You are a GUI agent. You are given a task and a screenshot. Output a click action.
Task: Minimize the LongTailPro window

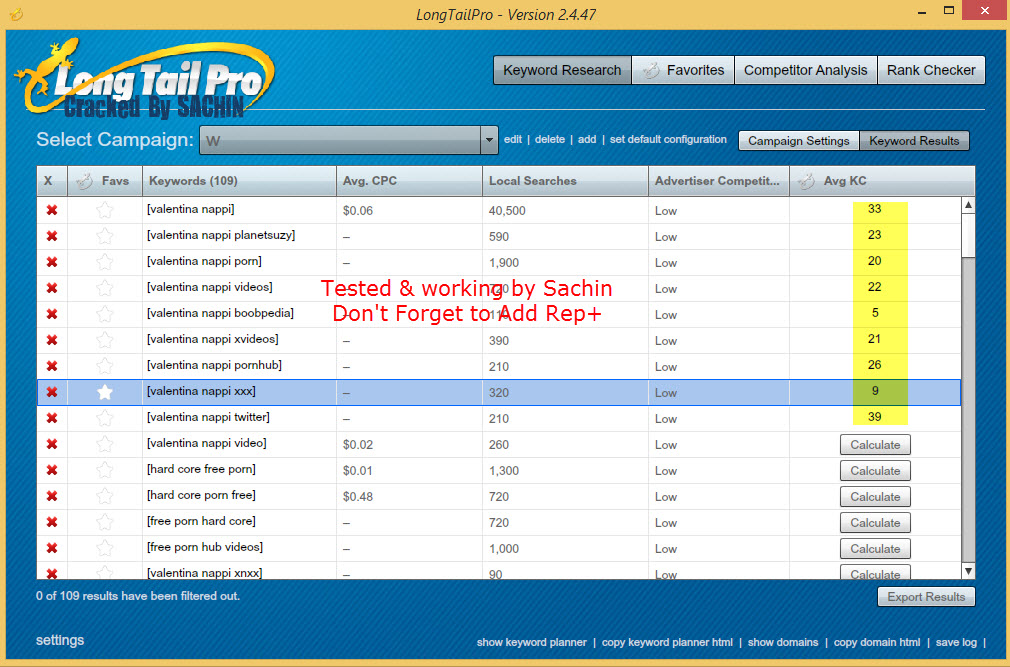pos(923,11)
